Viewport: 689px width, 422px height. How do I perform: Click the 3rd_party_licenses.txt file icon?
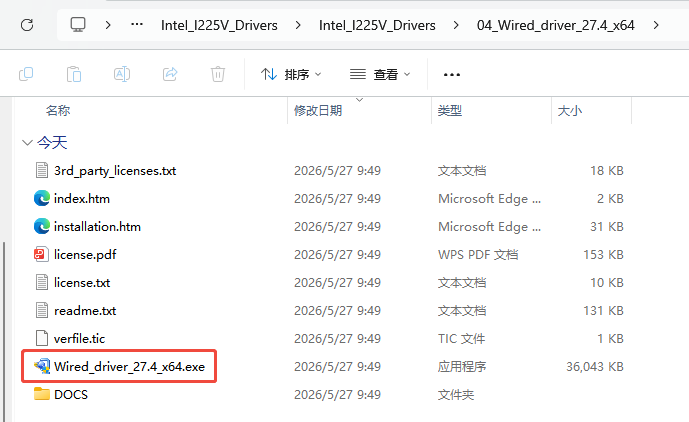(42, 171)
